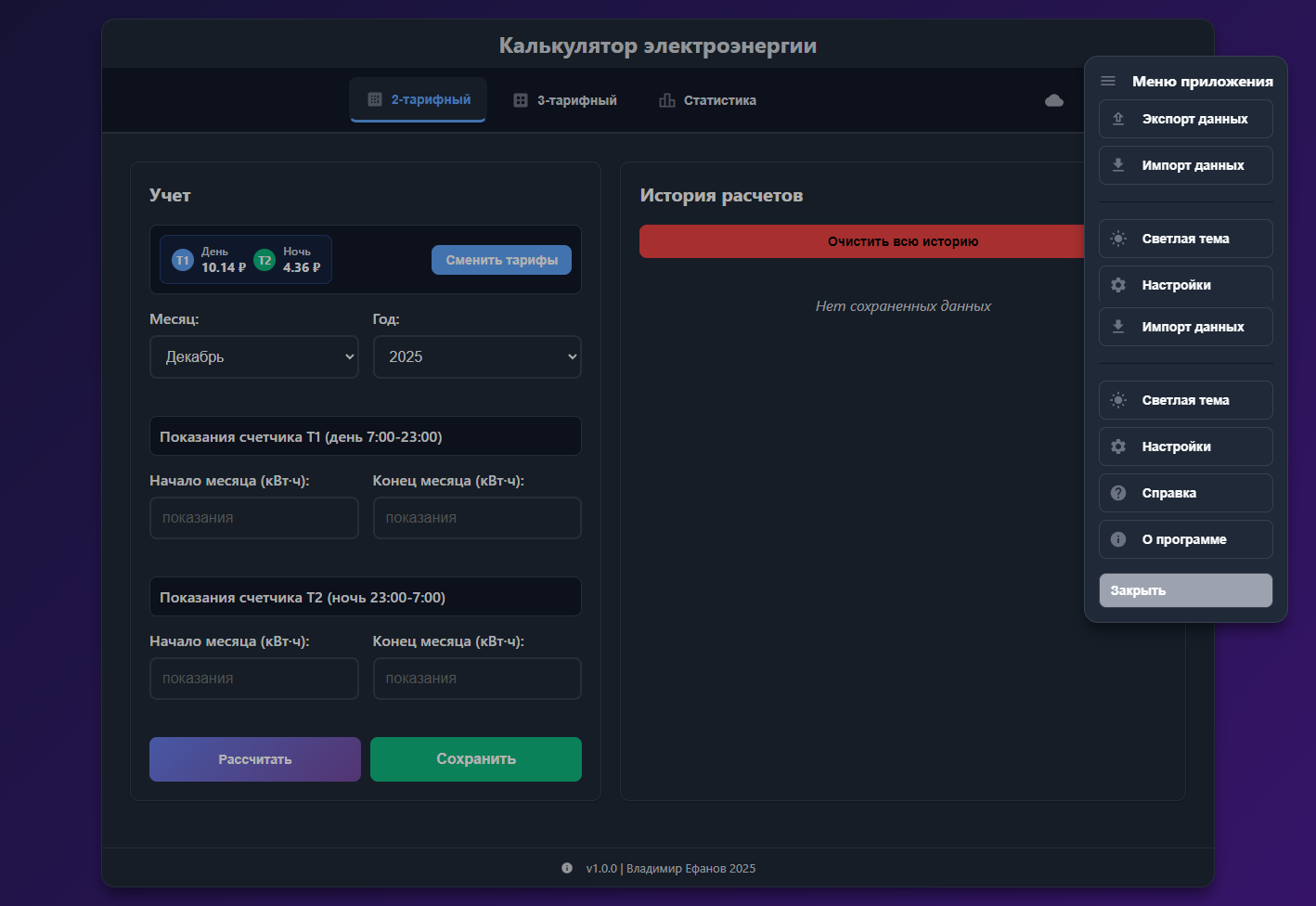Click the heading История расчетов
1316x906 pixels.
click(721, 196)
